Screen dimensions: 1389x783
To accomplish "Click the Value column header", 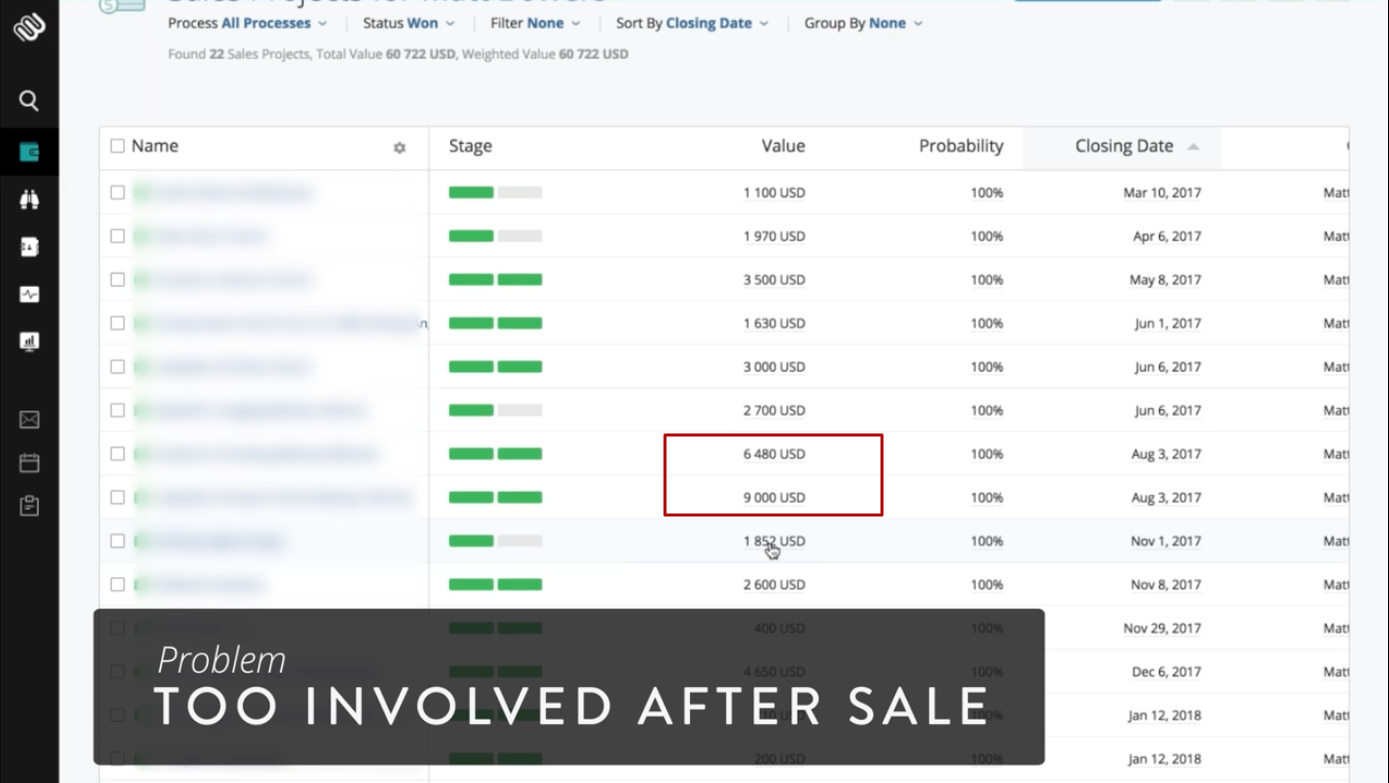I will (x=783, y=146).
